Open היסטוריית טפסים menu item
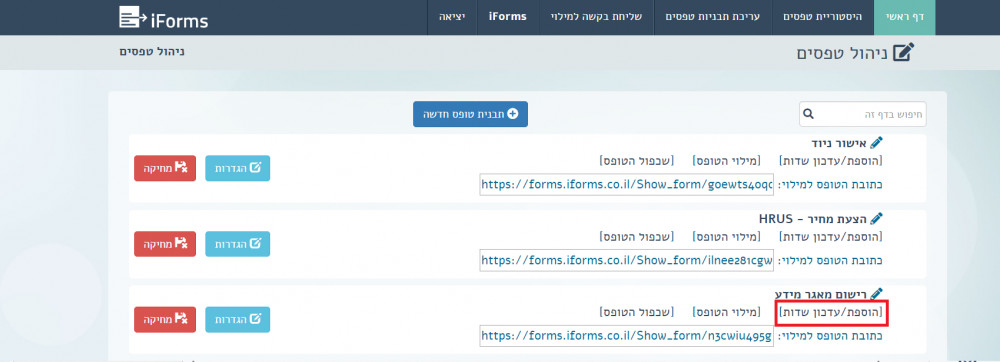This screenshot has width=1000, height=362. [x=823, y=17]
